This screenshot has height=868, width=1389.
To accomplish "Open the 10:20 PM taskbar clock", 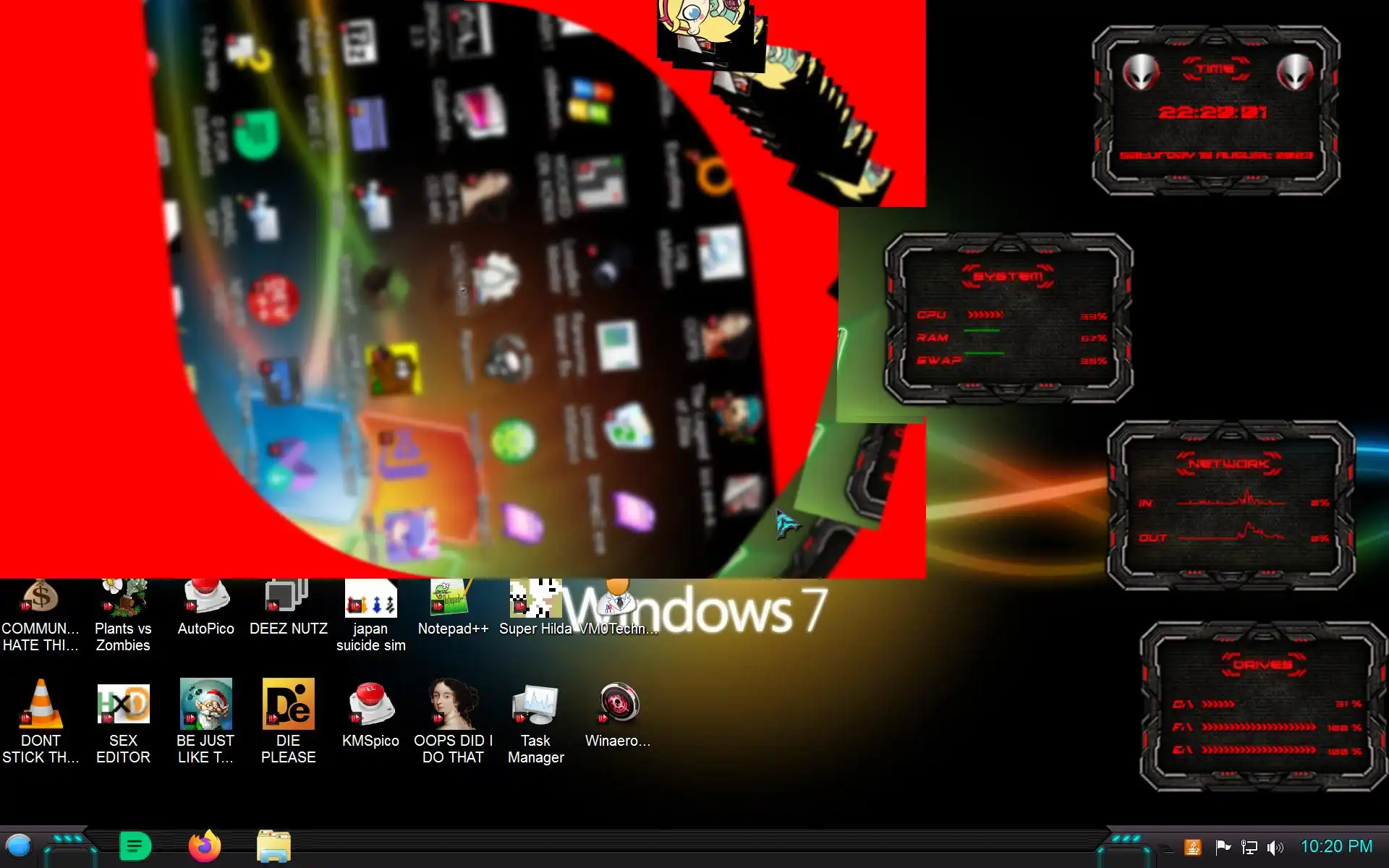I will click(x=1336, y=846).
